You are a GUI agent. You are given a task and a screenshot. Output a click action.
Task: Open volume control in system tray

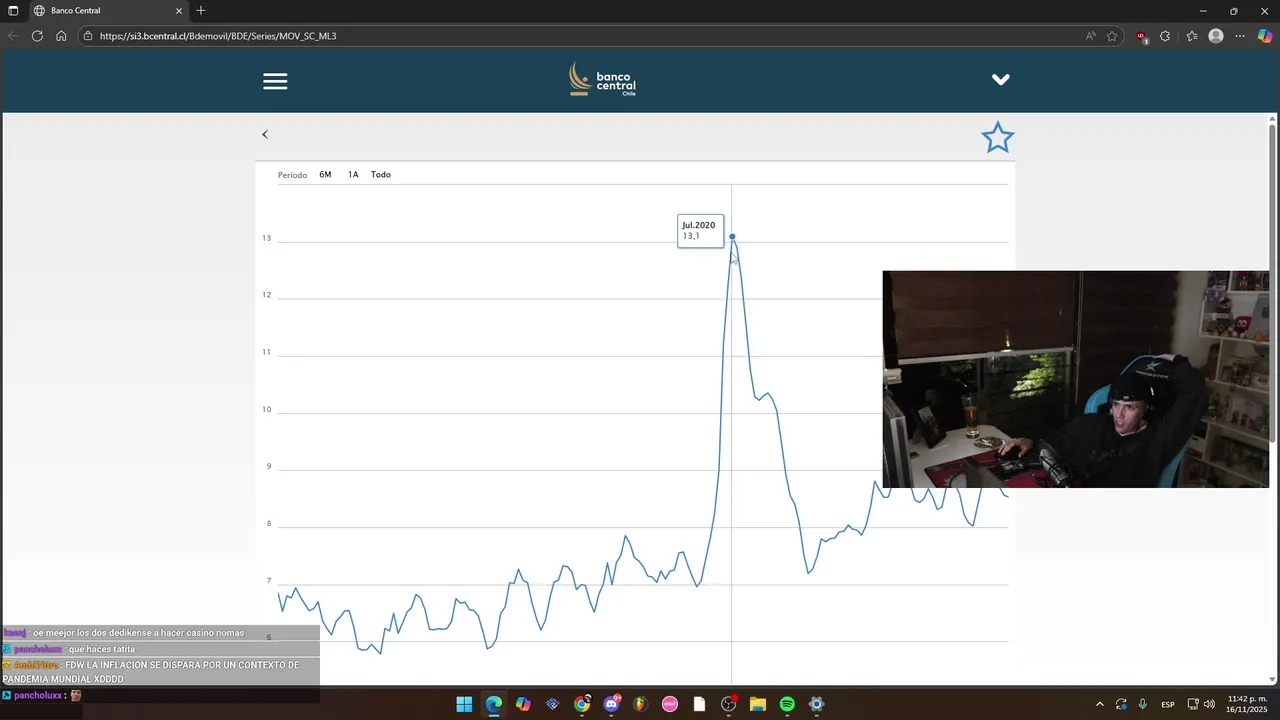coord(1209,704)
